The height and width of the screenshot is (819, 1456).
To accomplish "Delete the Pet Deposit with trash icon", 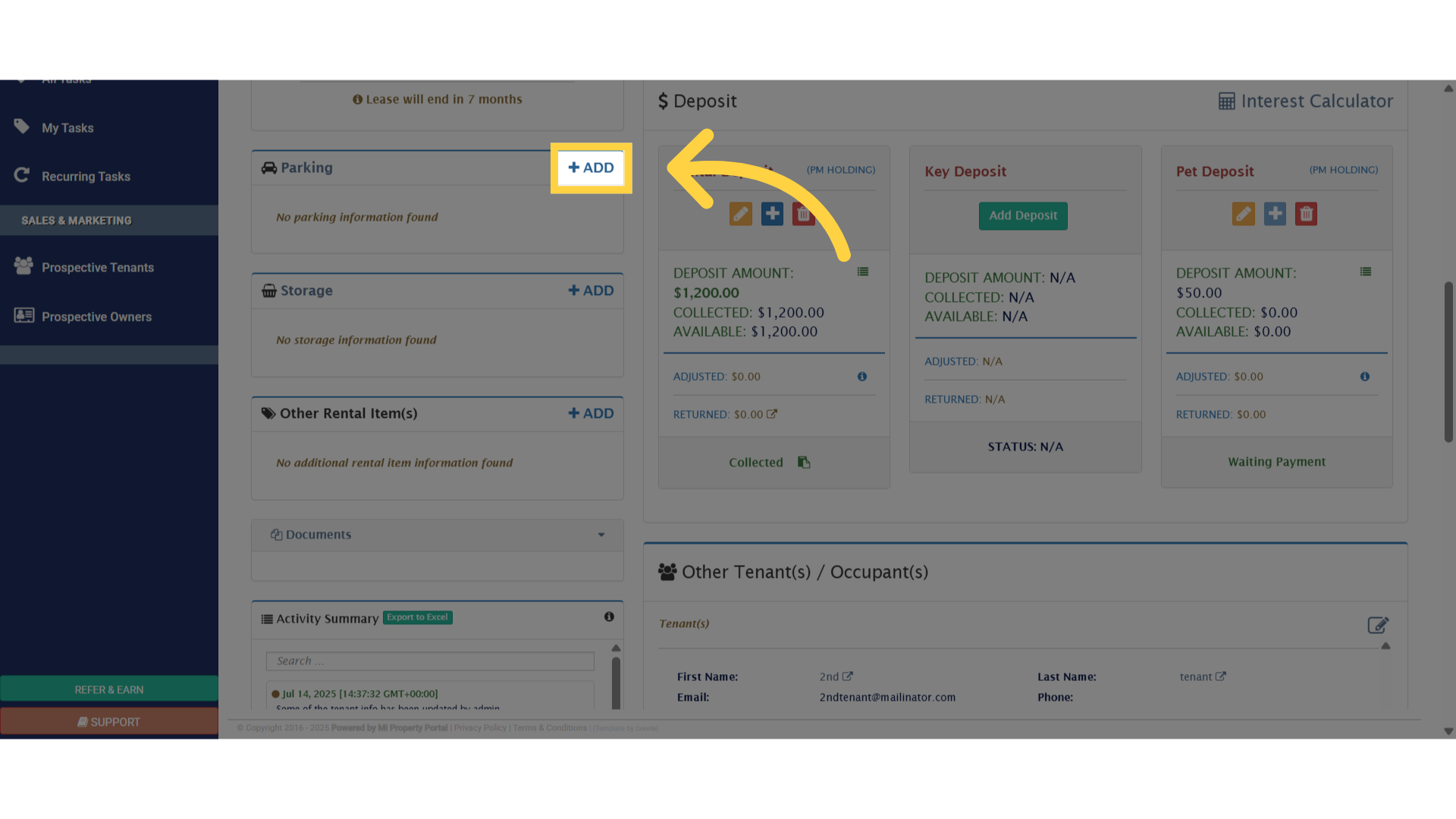I will [1306, 214].
